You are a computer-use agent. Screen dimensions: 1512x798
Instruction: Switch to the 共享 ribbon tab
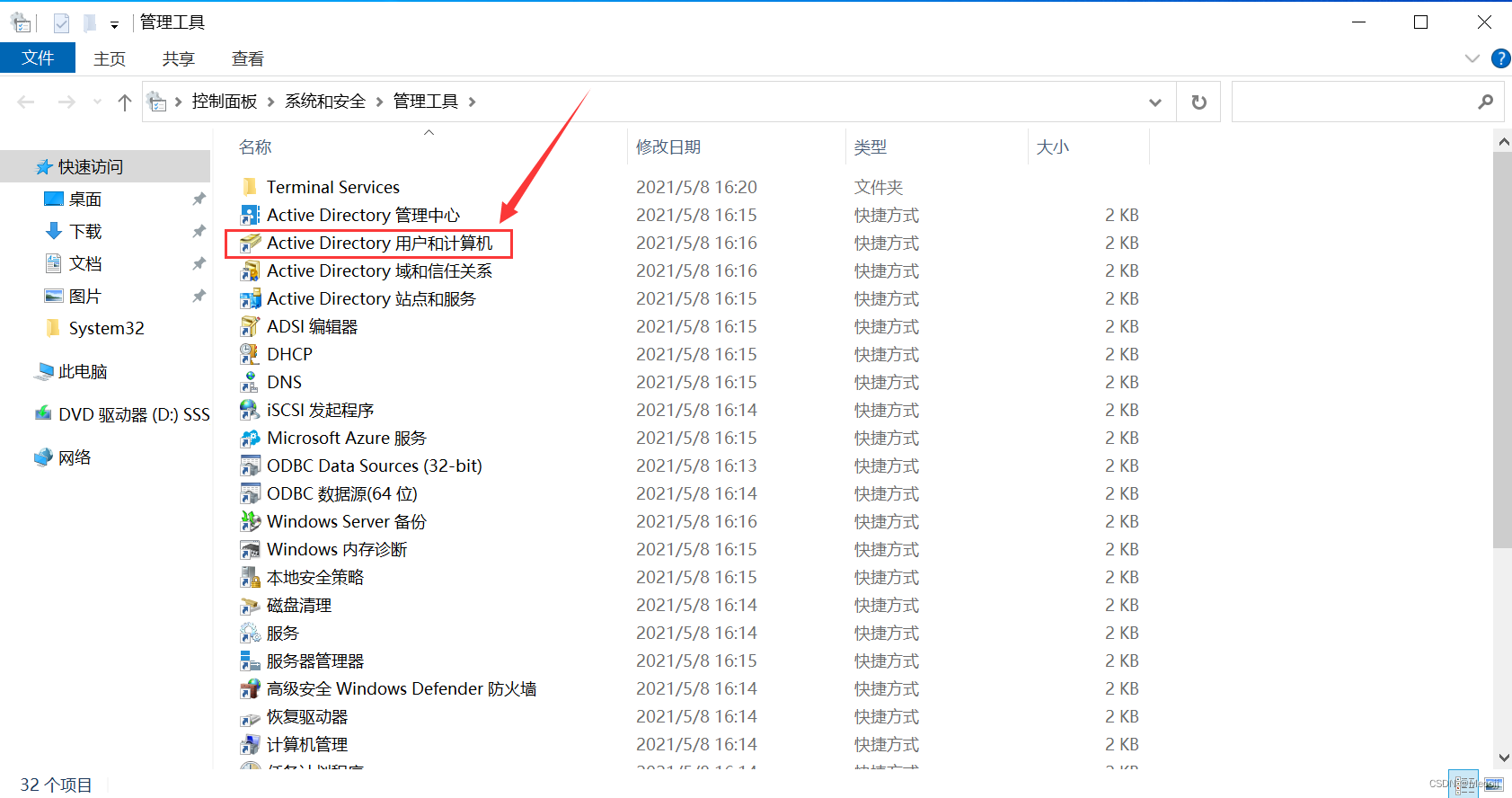coord(179,58)
